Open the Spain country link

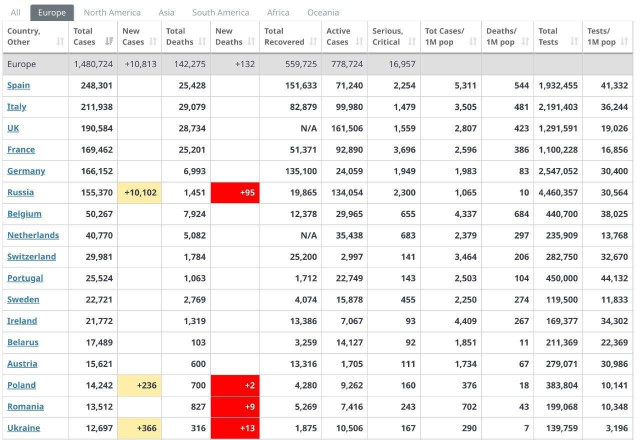(19, 85)
